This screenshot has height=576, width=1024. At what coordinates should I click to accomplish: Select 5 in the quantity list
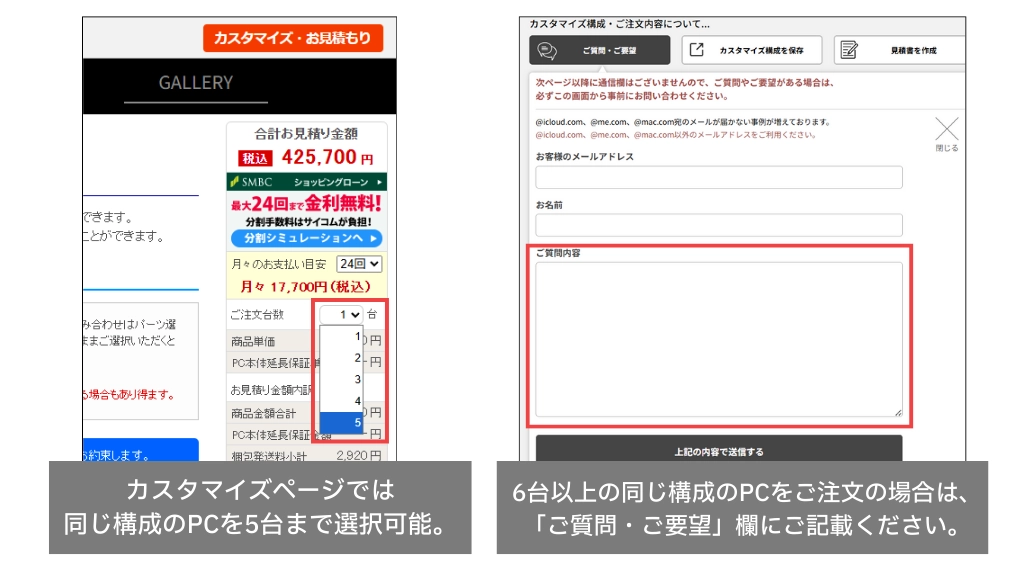pyautogui.click(x=342, y=423)
